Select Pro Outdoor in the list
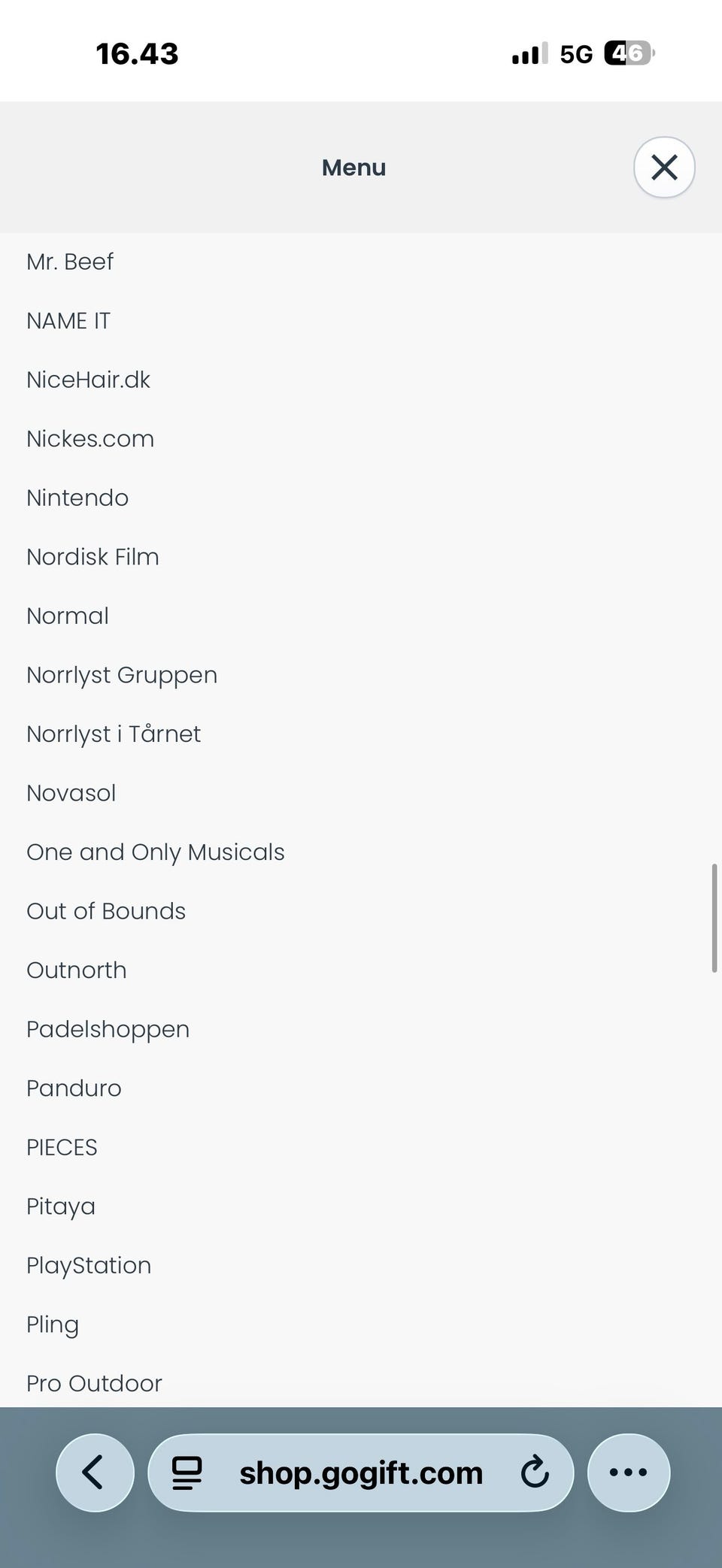The width and height of the screenshot is (722, 1568). [94, 1383]
